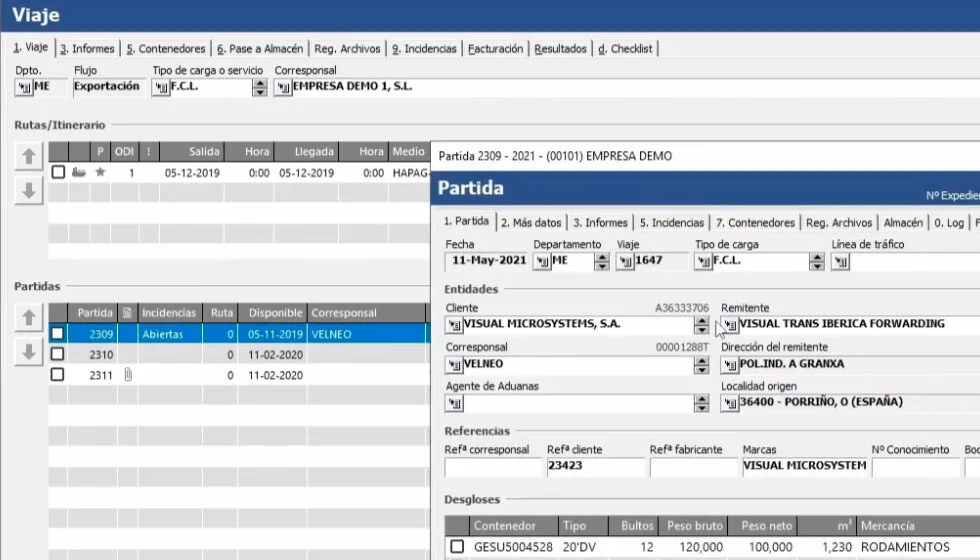Click star icon in route row
This screenshot has height=560, width=980.
tap(100, 172)
